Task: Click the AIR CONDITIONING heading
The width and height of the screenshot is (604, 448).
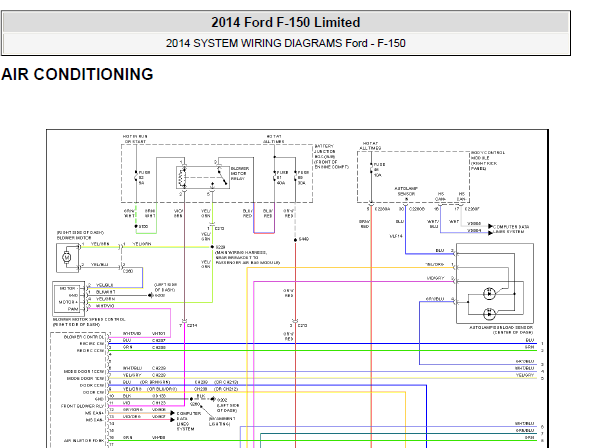Action: (77, 74)
